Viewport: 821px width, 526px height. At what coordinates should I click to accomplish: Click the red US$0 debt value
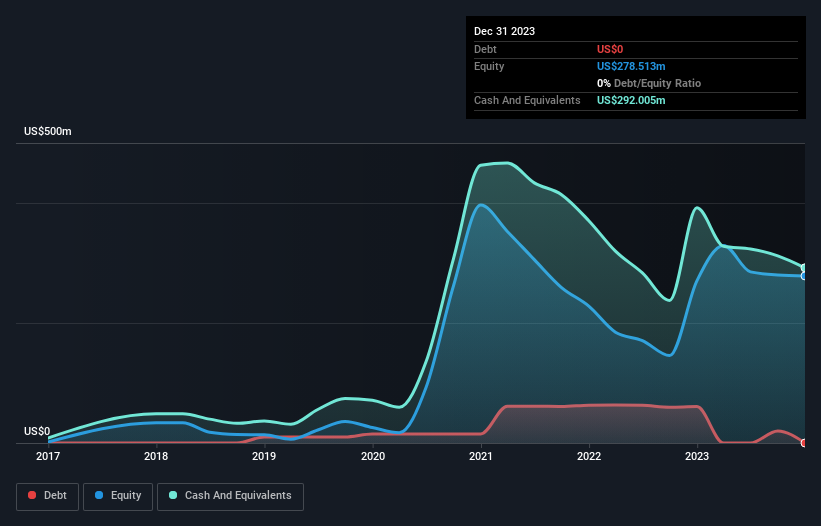coord(610,49)
